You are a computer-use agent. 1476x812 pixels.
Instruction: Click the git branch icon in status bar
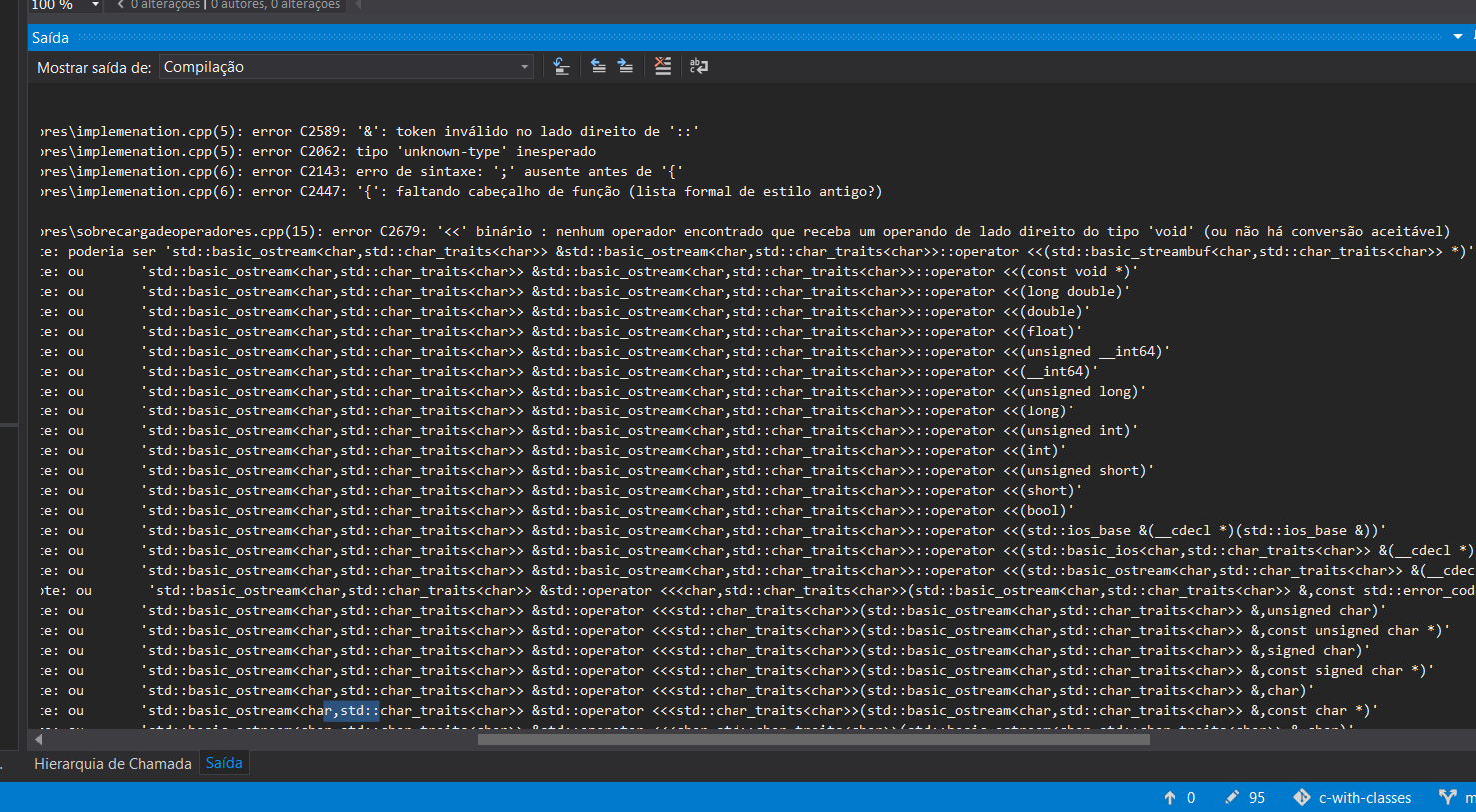pos(1447,797)
